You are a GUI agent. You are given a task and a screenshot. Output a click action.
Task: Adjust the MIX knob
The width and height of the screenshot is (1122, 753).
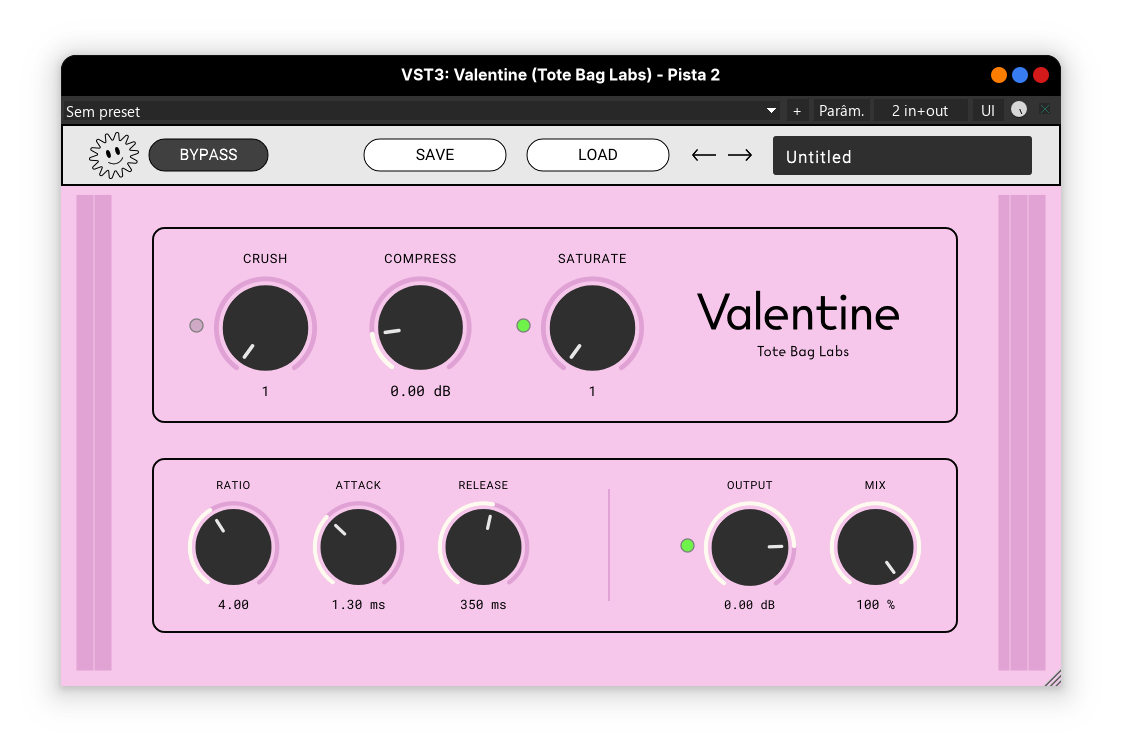point(875,546)
